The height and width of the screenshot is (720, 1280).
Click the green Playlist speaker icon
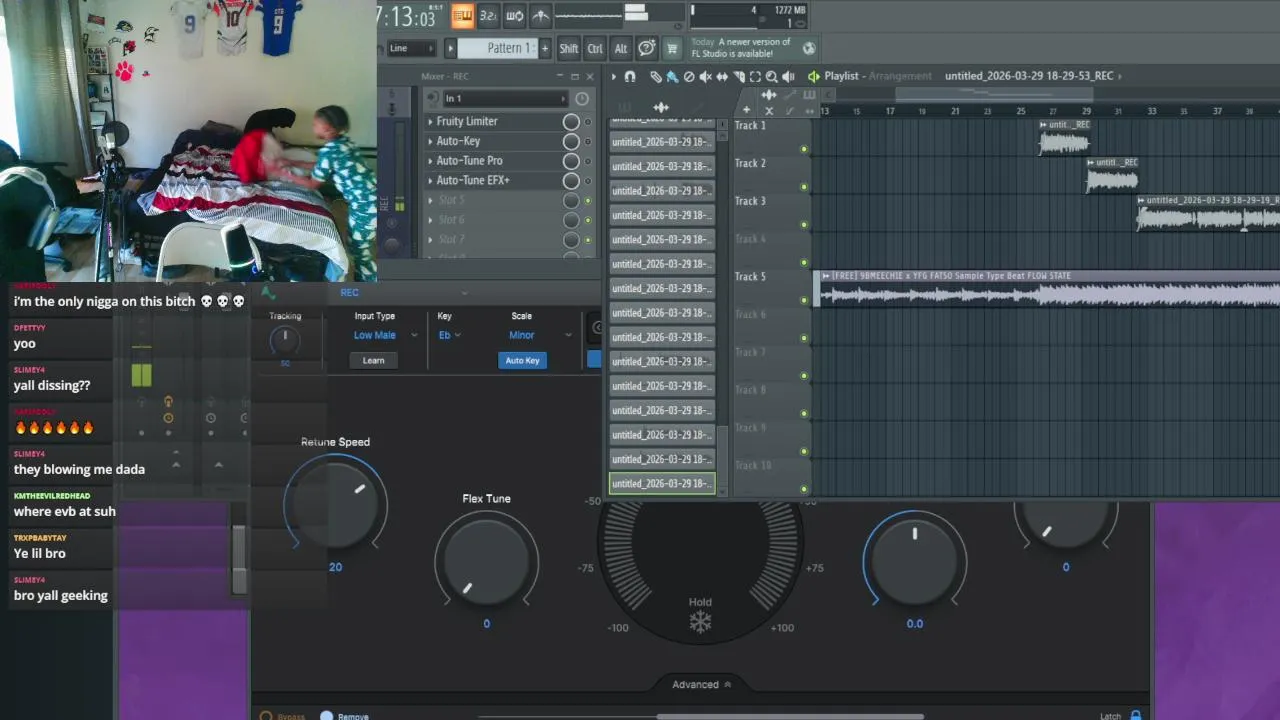(x=814, y=76)
